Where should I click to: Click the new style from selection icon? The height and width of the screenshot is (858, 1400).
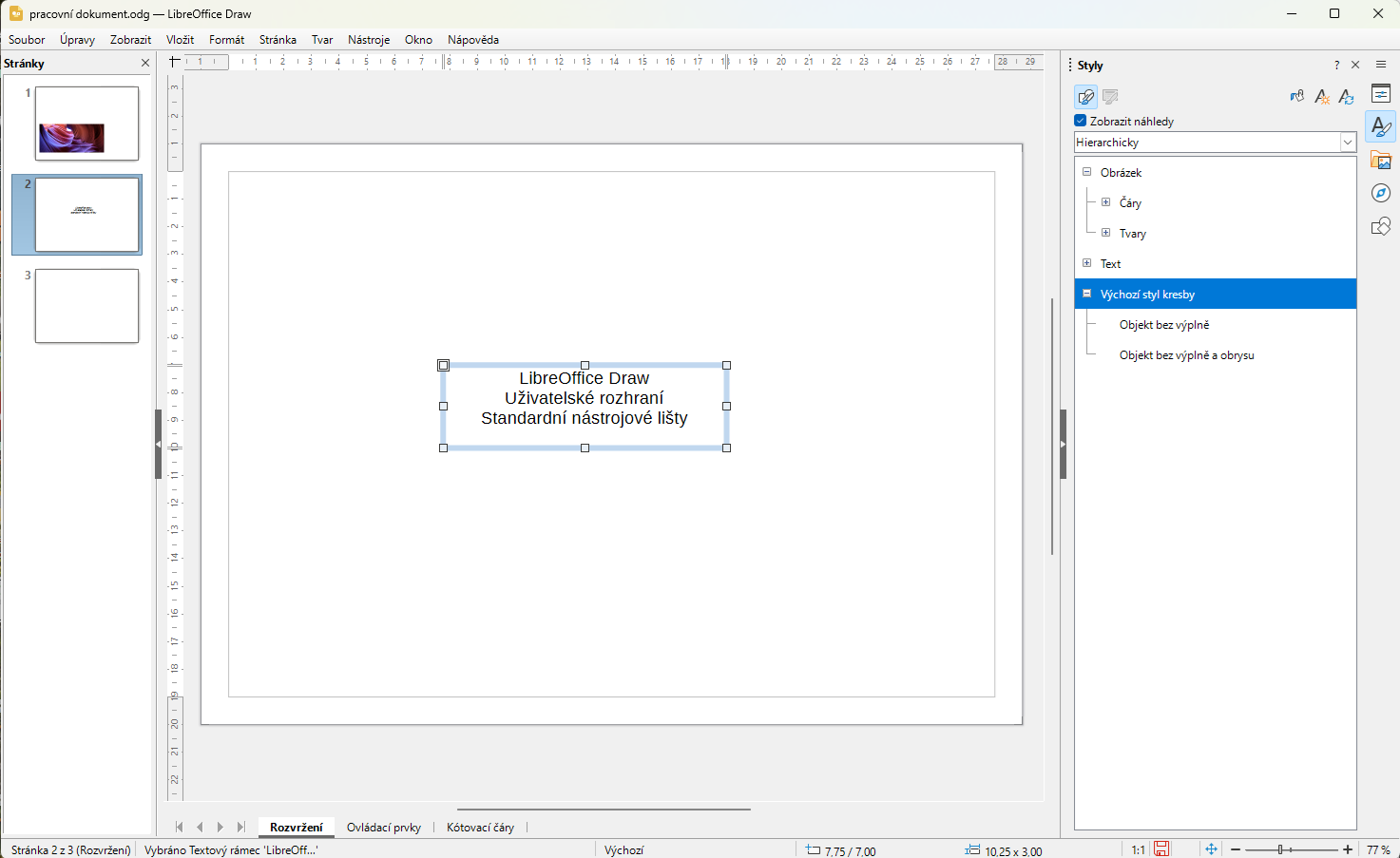click(1322, 97)
